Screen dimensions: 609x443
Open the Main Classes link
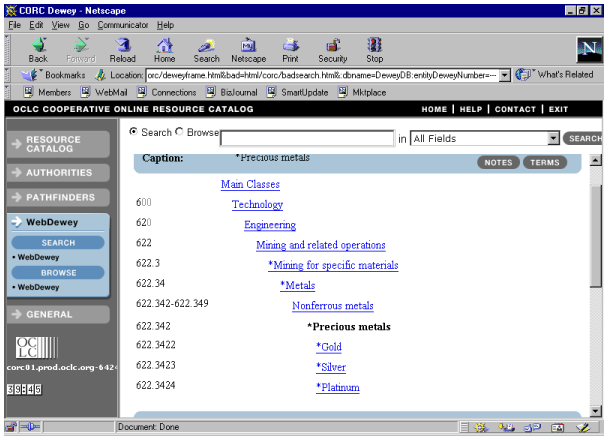coord(250,184)
